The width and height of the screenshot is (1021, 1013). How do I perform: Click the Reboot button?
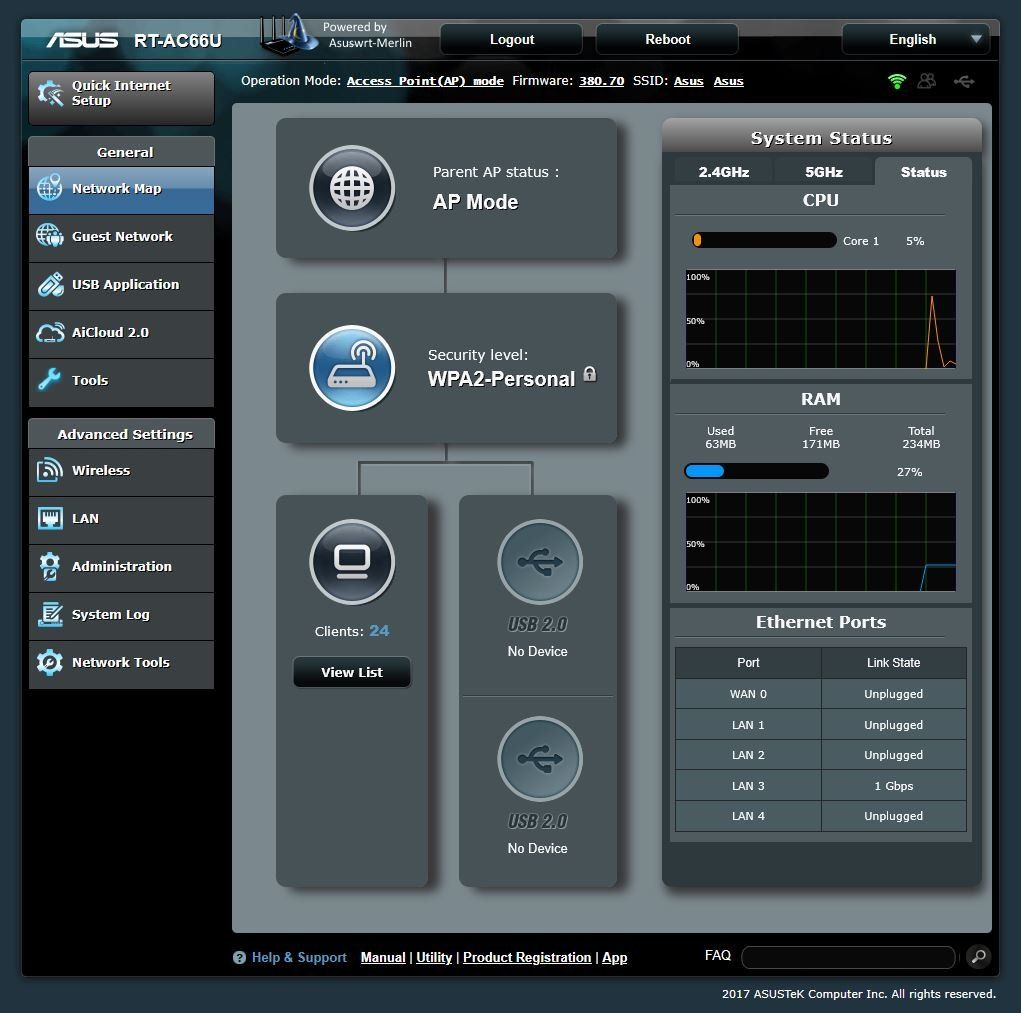667,40
